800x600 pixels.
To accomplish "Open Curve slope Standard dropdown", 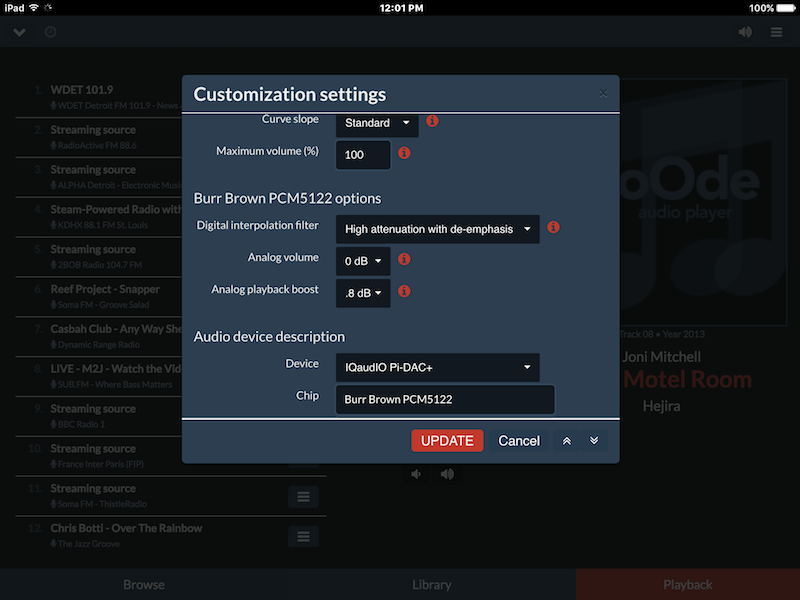I will point(377,123).
